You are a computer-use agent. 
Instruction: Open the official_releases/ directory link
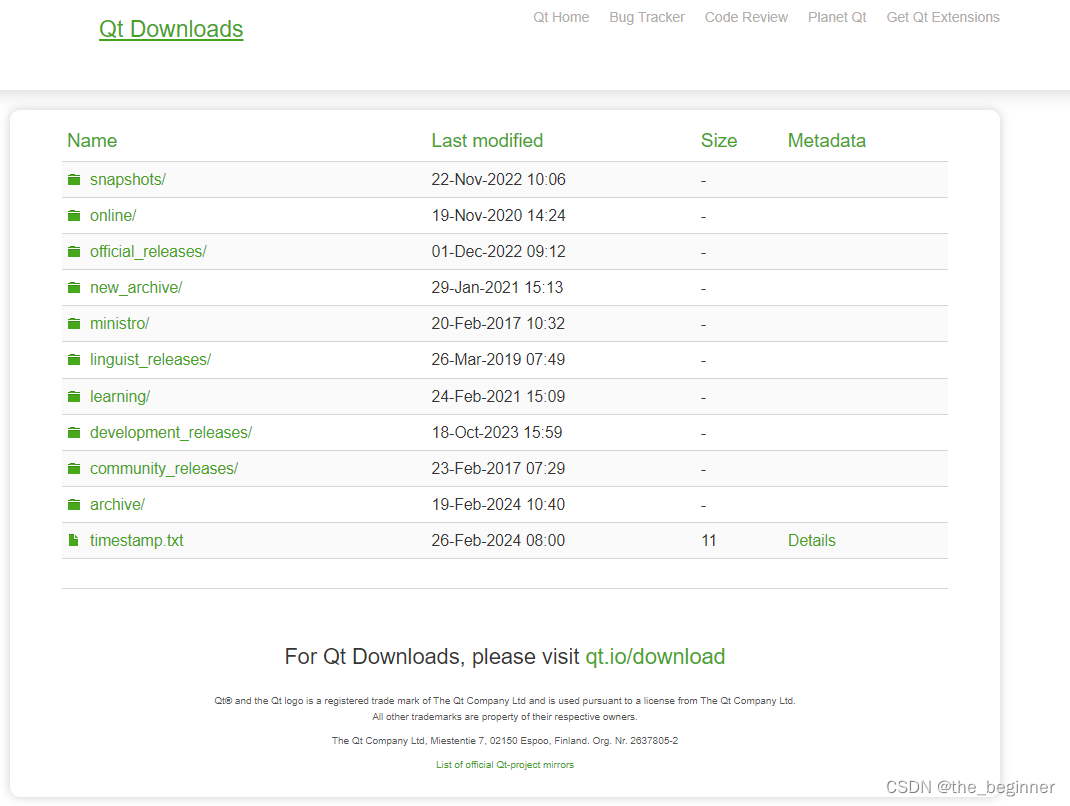click(148, 252)
